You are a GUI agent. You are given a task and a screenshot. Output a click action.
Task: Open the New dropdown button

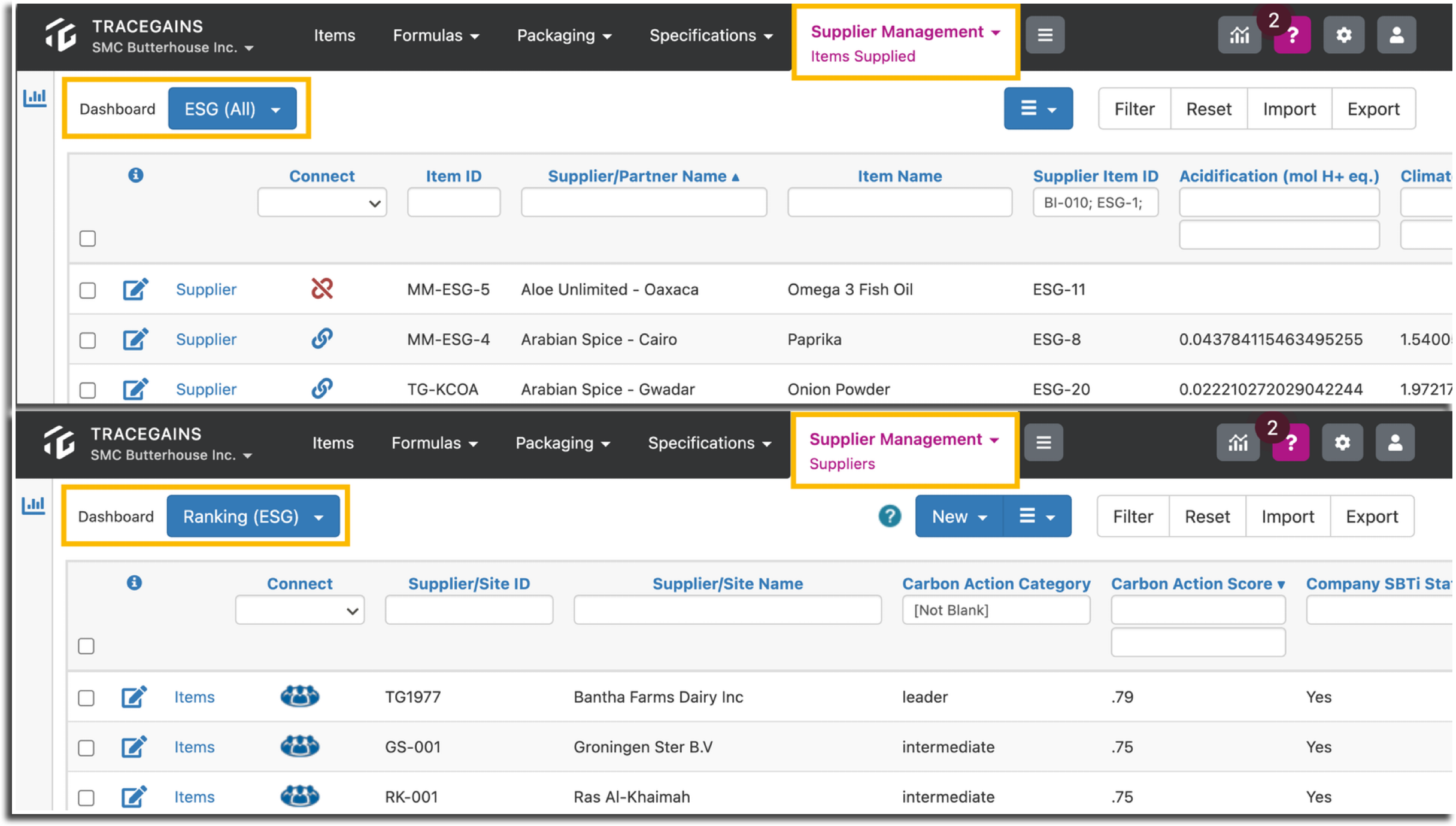pyautogui.click(x=960, y=516)
